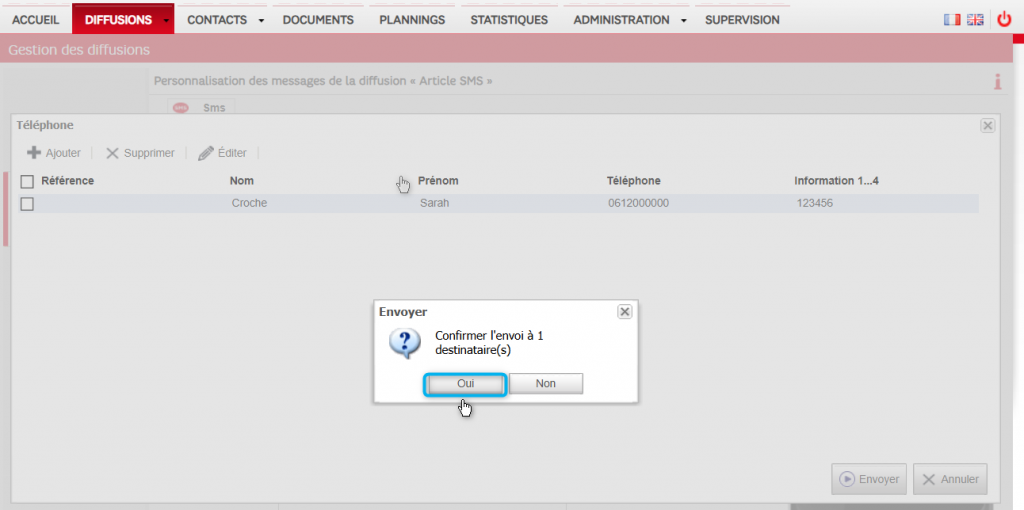This screenshot has height=510, width=1024.
Task: Close the Téléphone panel
Action: (x=987, y=125)
